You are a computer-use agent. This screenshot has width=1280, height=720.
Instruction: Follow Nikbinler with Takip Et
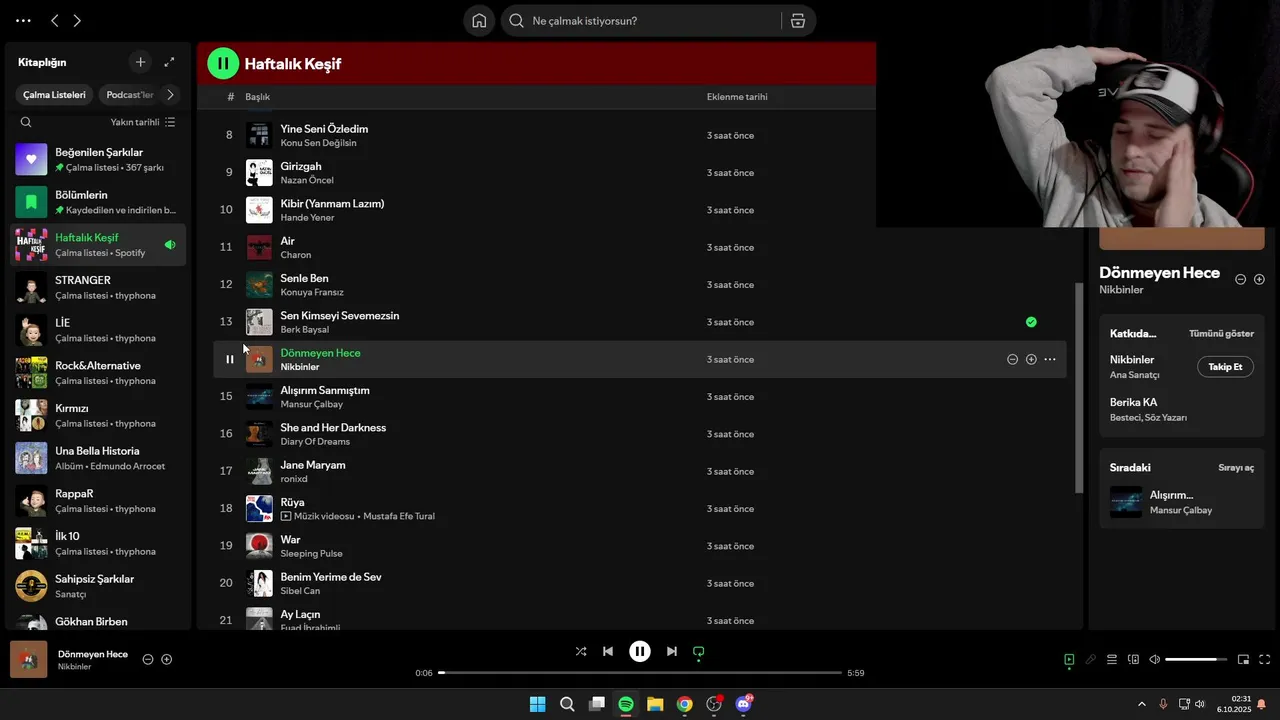pos(1225,367)
